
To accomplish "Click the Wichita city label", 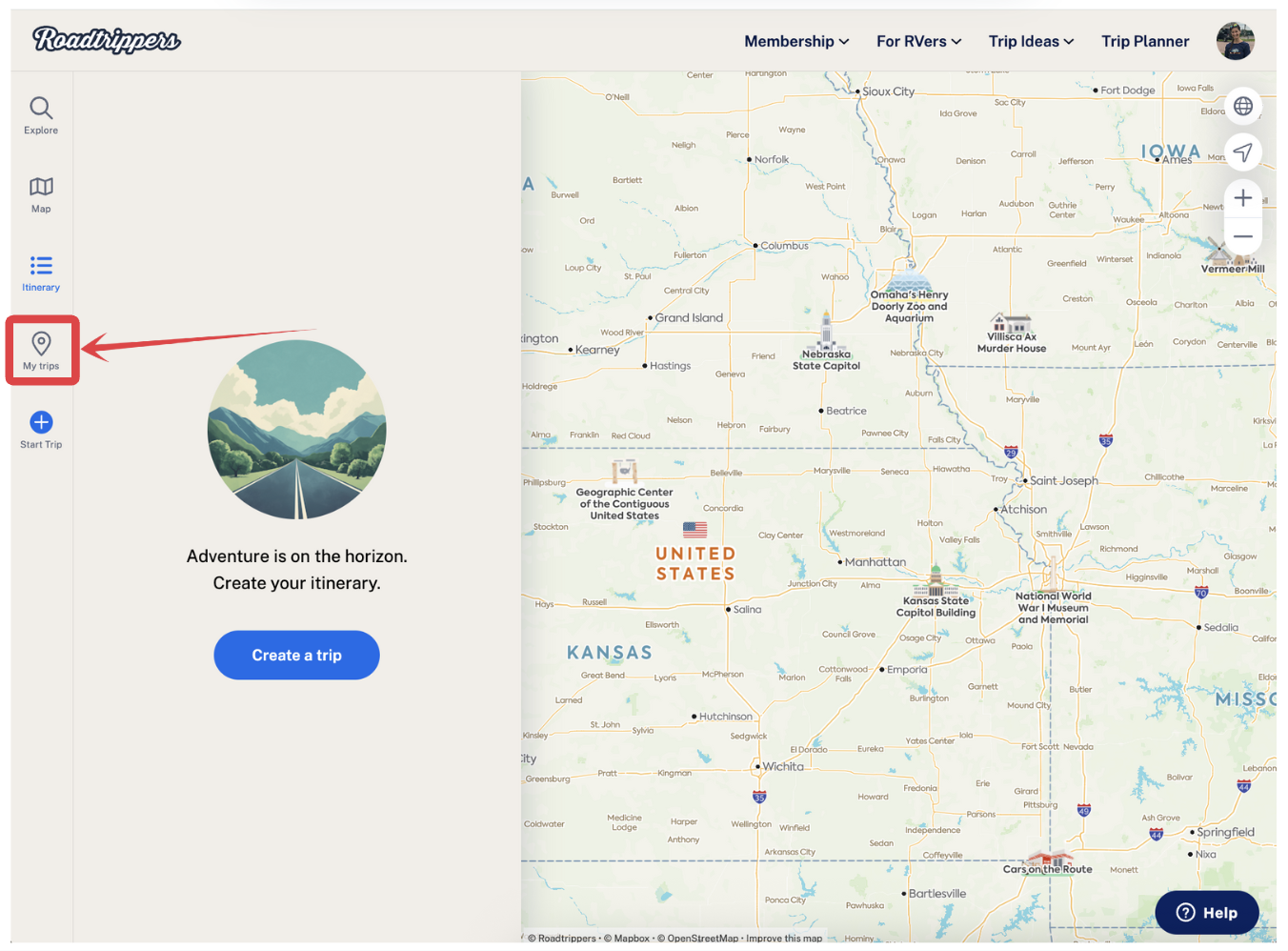I will [783, 766].
